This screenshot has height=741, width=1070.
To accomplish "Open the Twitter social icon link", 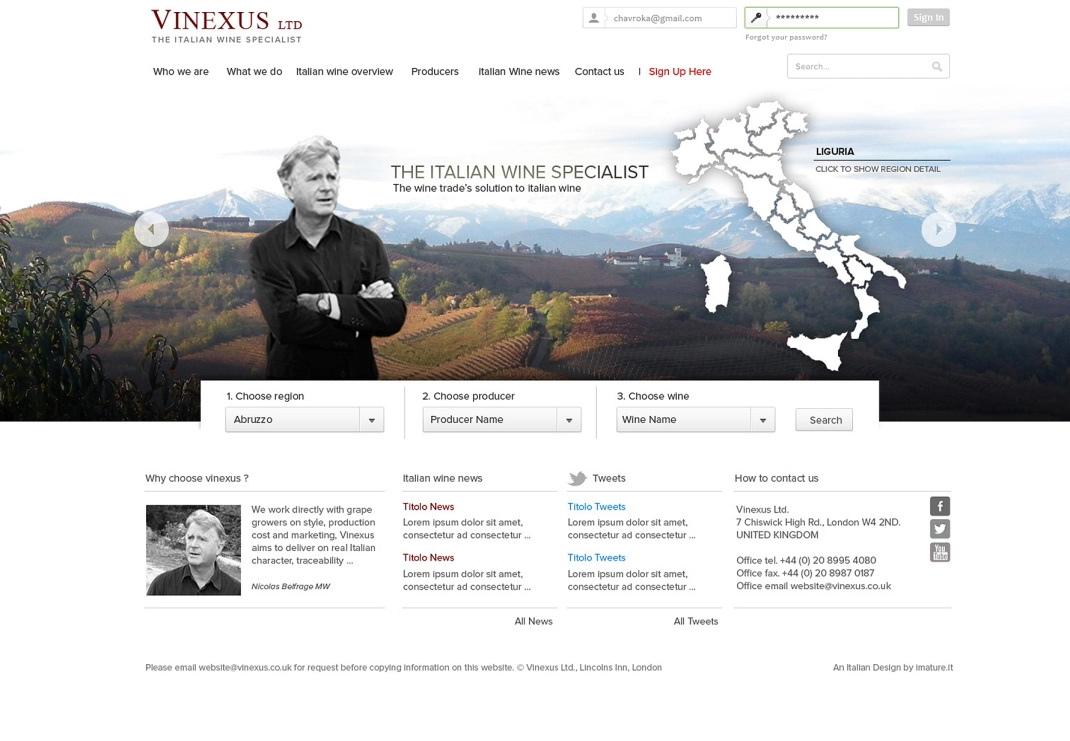I will click(940, 529).
